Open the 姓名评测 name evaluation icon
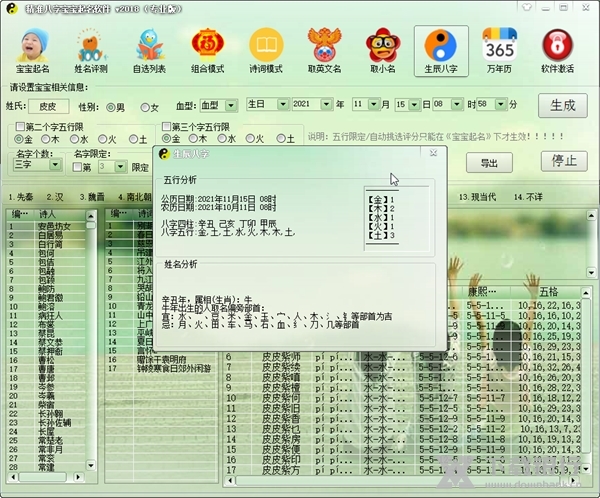 [91, 50]
